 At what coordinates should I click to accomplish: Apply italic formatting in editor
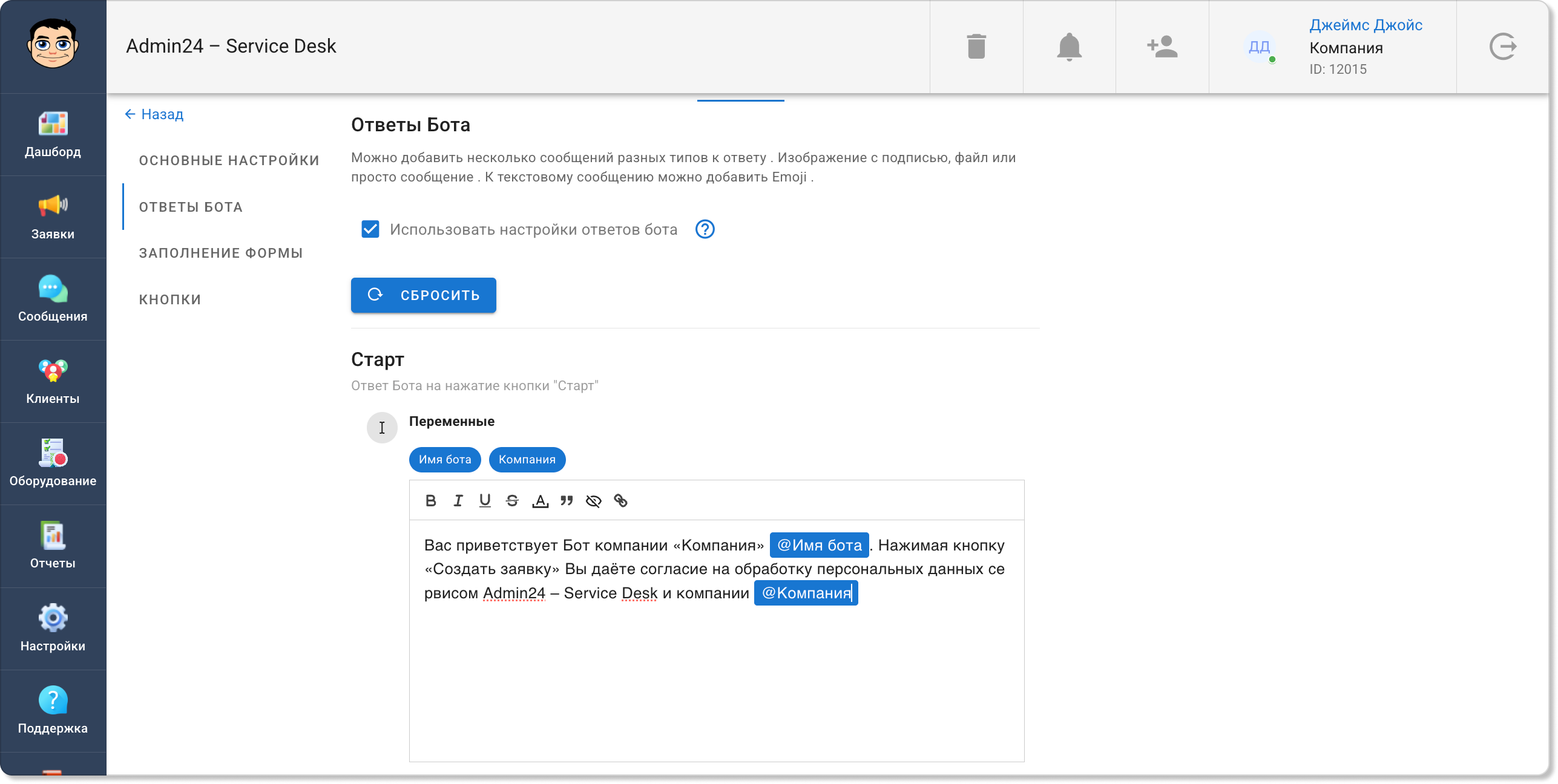click(x=458, y=500)
